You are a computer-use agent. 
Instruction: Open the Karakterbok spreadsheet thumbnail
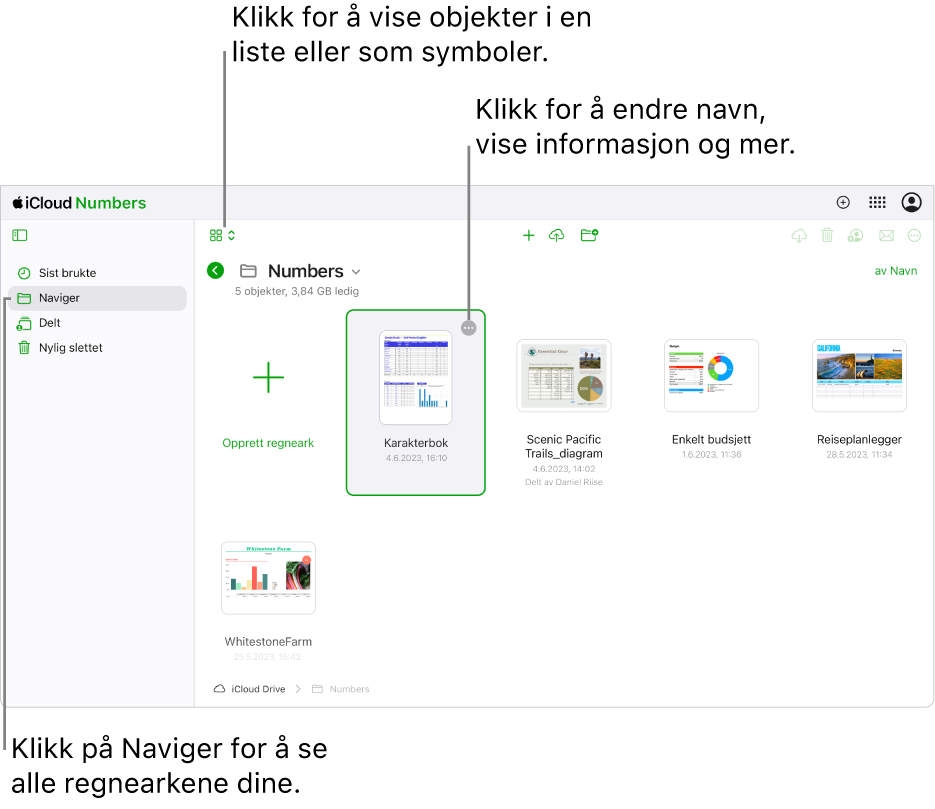[x=416, y=377]
